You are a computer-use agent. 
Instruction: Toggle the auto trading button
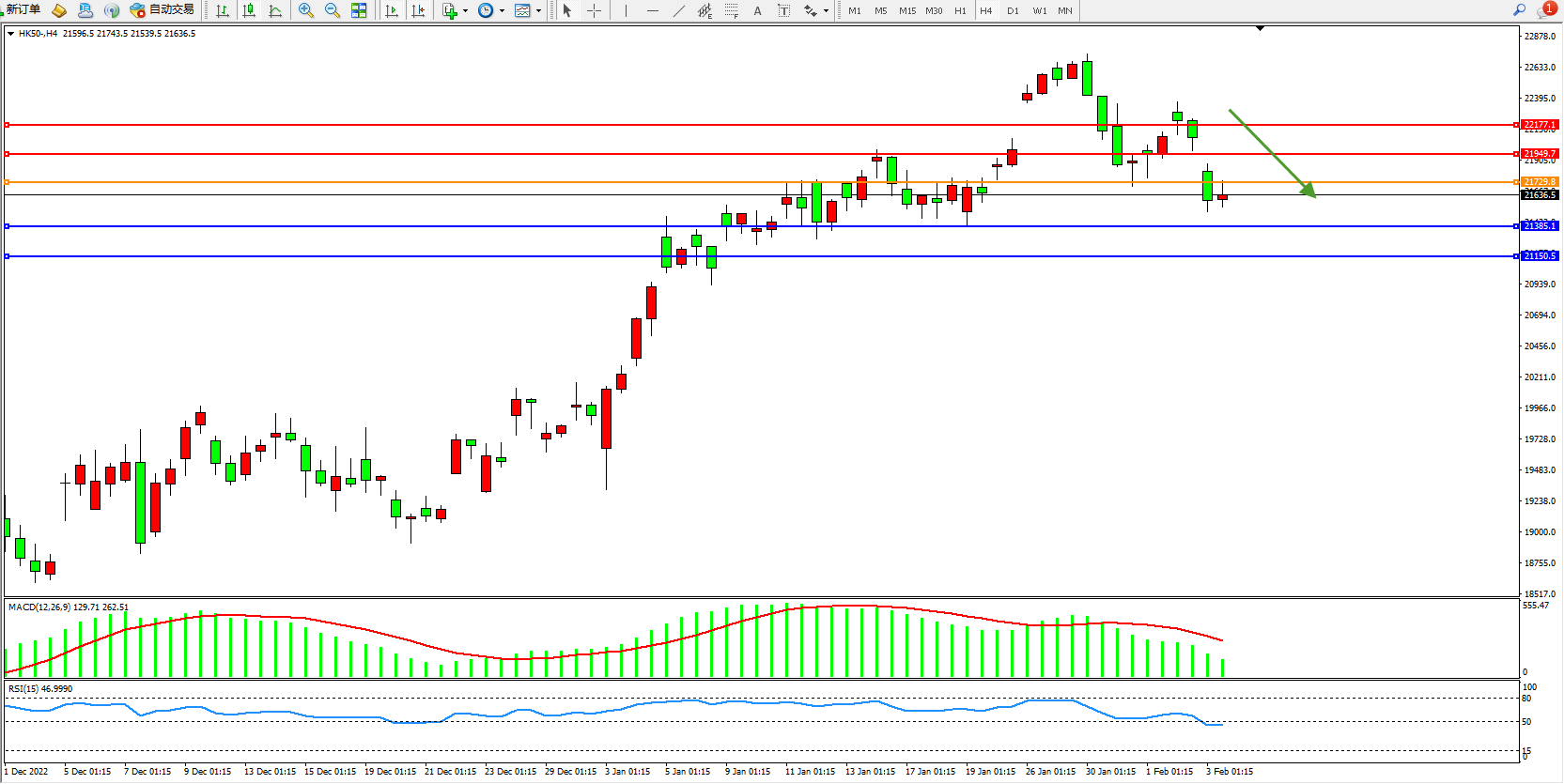pos(163,9)
